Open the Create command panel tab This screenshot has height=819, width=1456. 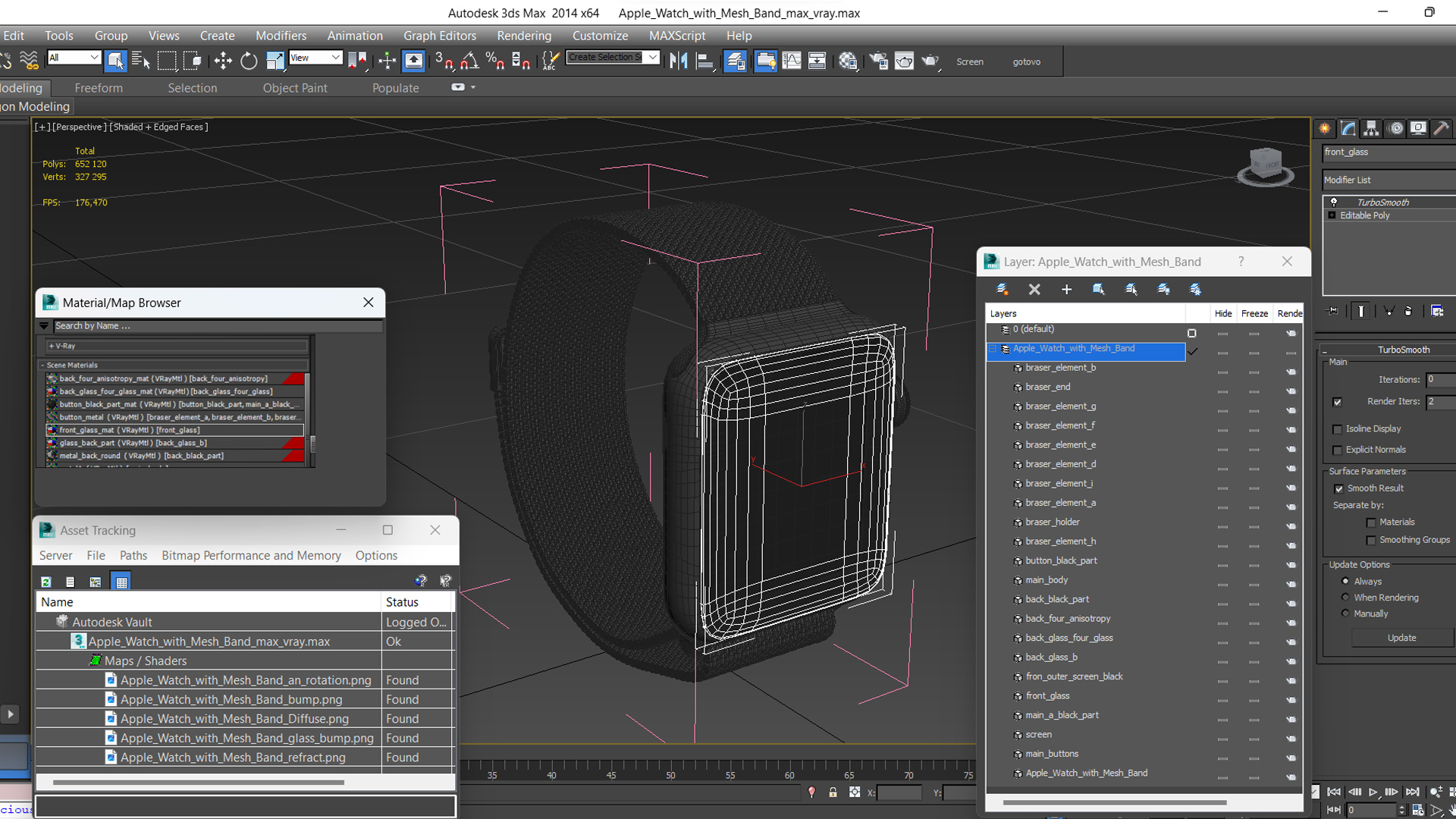pos(1325,128)
